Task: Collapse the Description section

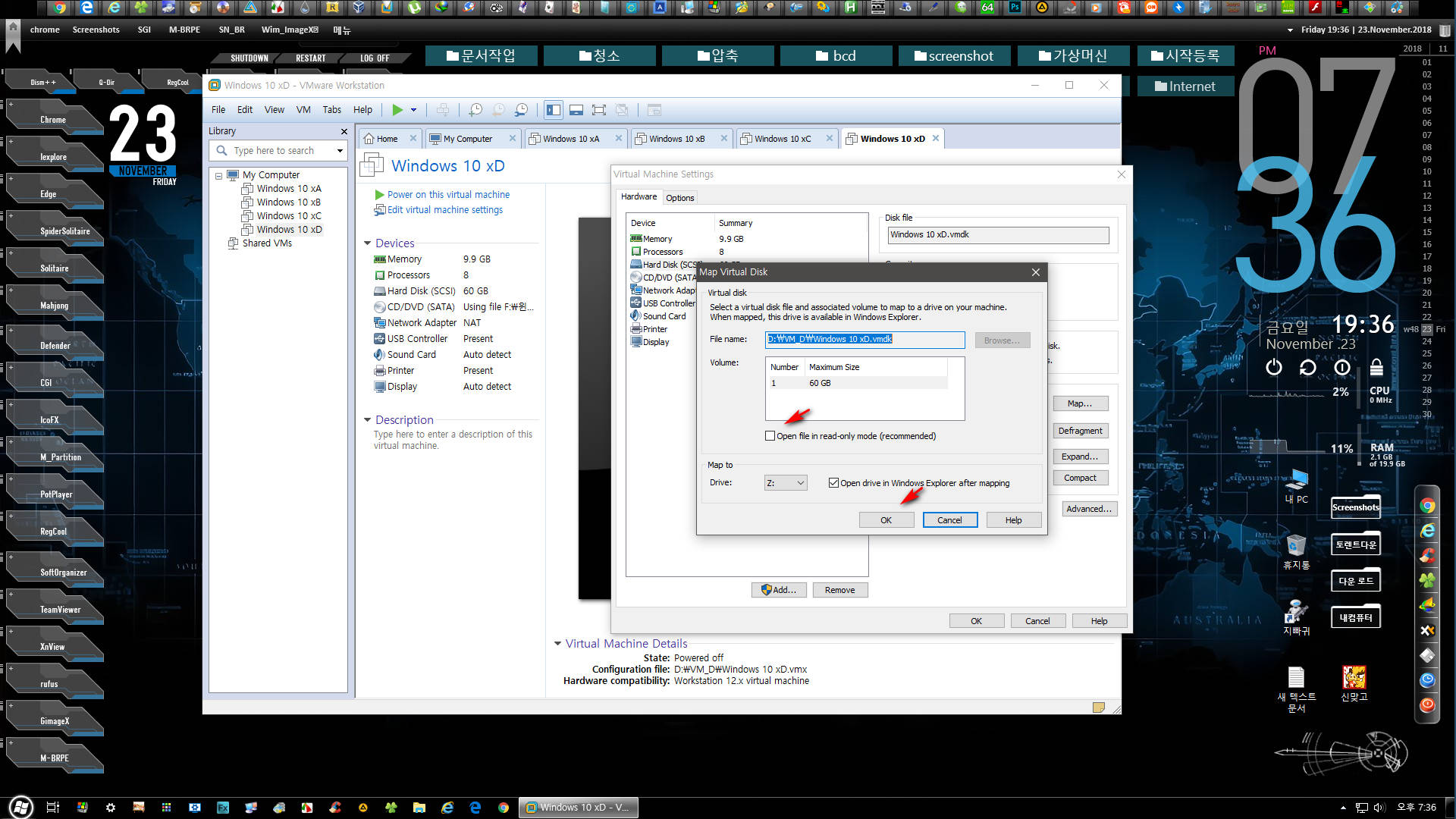Action: click(x=368, y=420)
